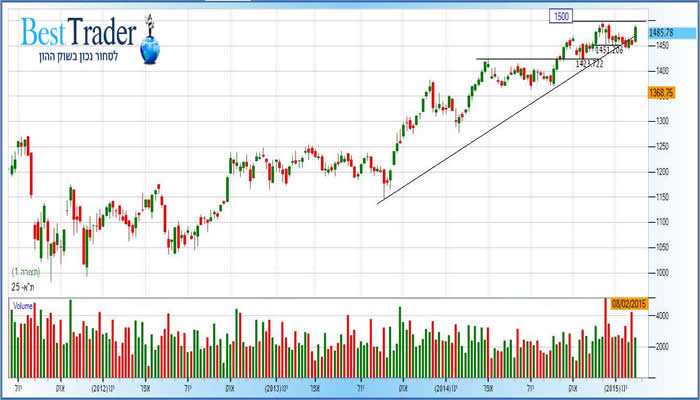The image size is (700, 400).
Task: Select the 1451.206 price annotation
Action: point(610,49)
